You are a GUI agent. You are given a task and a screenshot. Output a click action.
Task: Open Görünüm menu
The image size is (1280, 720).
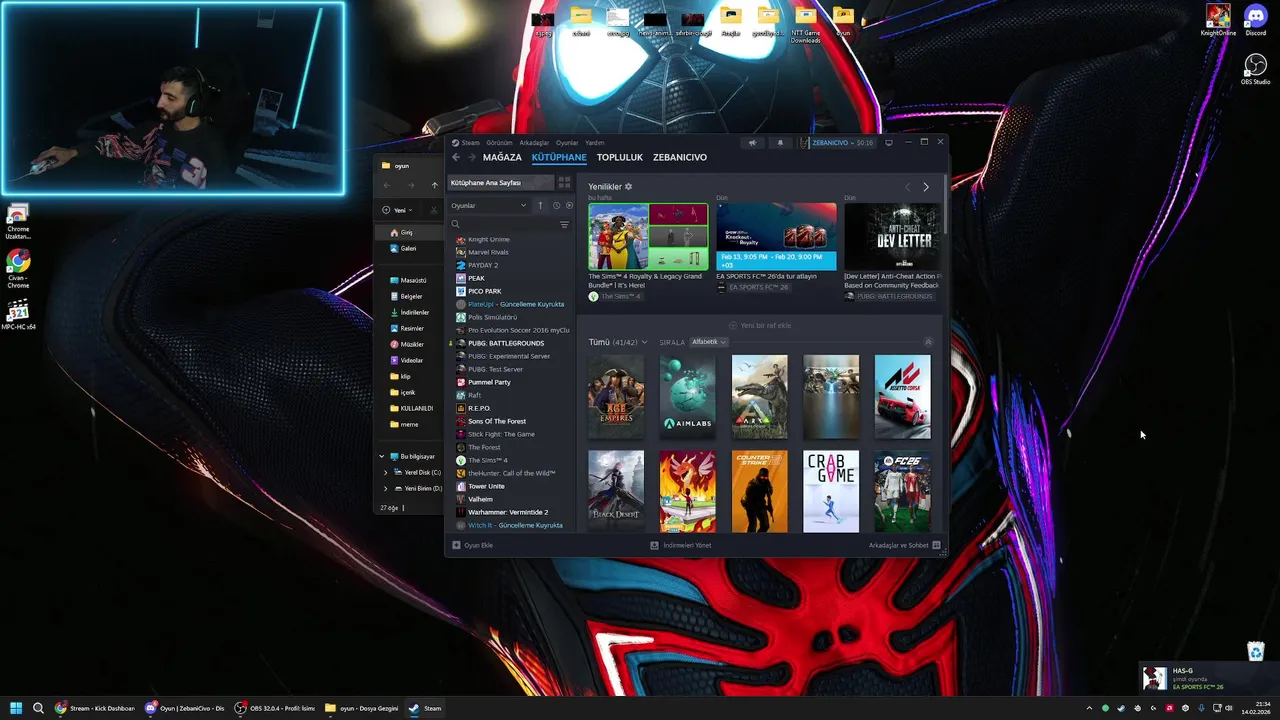[x=499, y=143]
